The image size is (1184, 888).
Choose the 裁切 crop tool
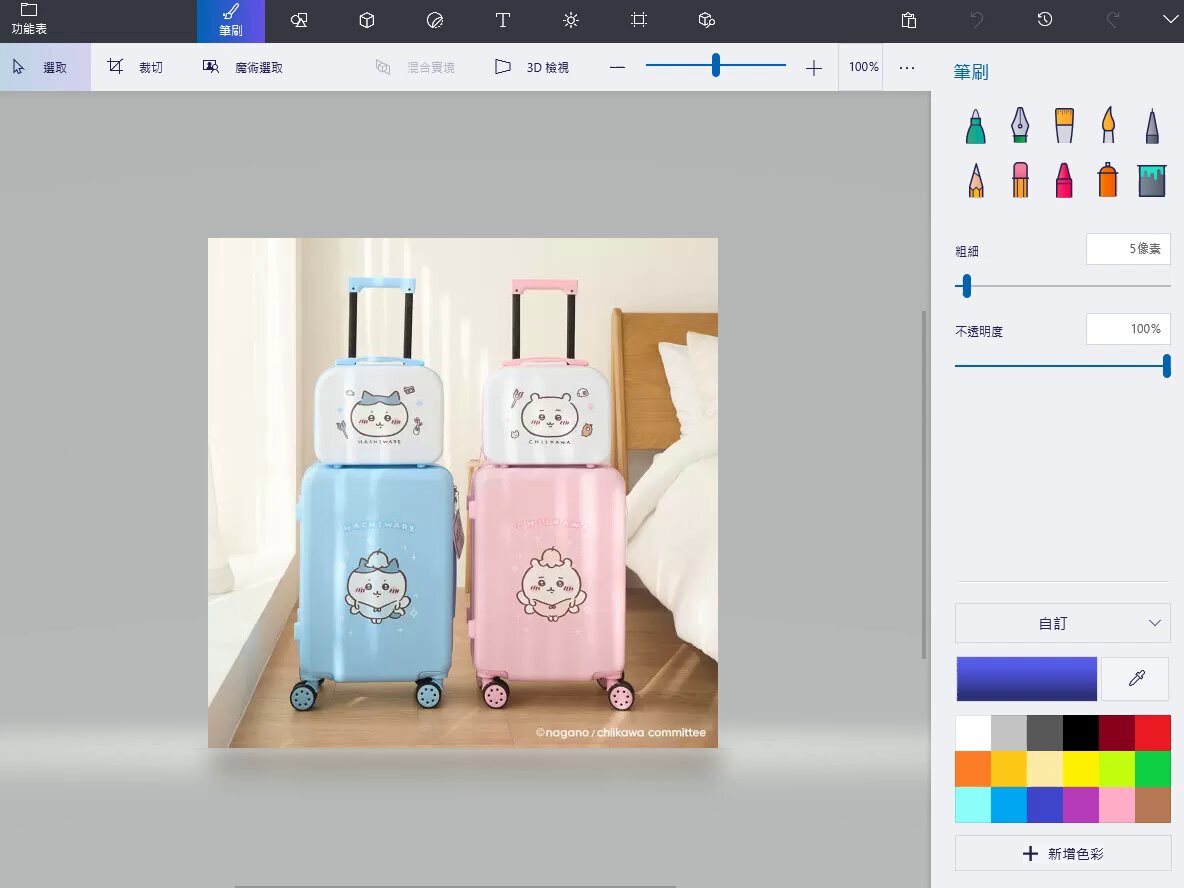[135, 67]
